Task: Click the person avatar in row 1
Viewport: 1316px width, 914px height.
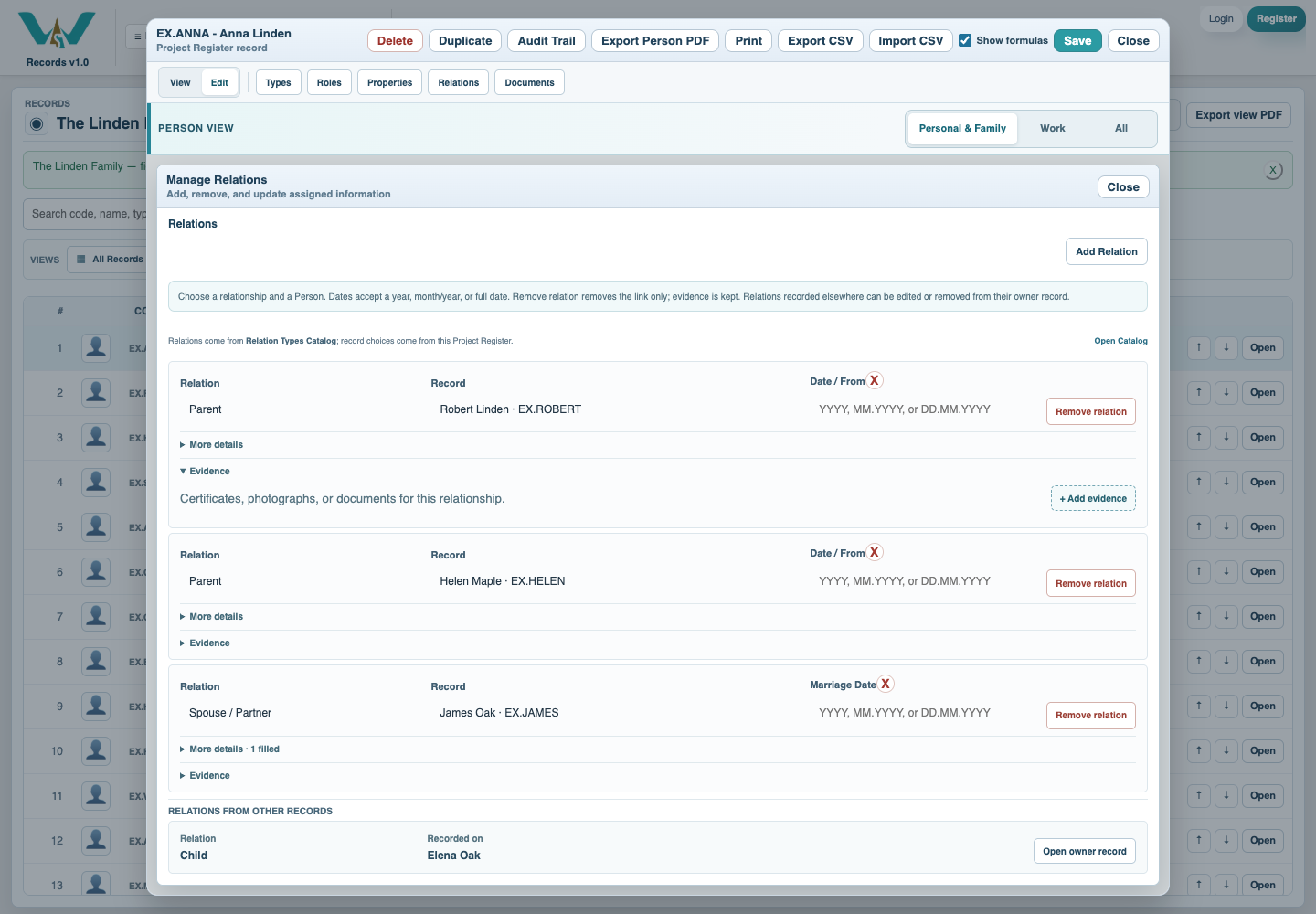Action: click(96, 347)
